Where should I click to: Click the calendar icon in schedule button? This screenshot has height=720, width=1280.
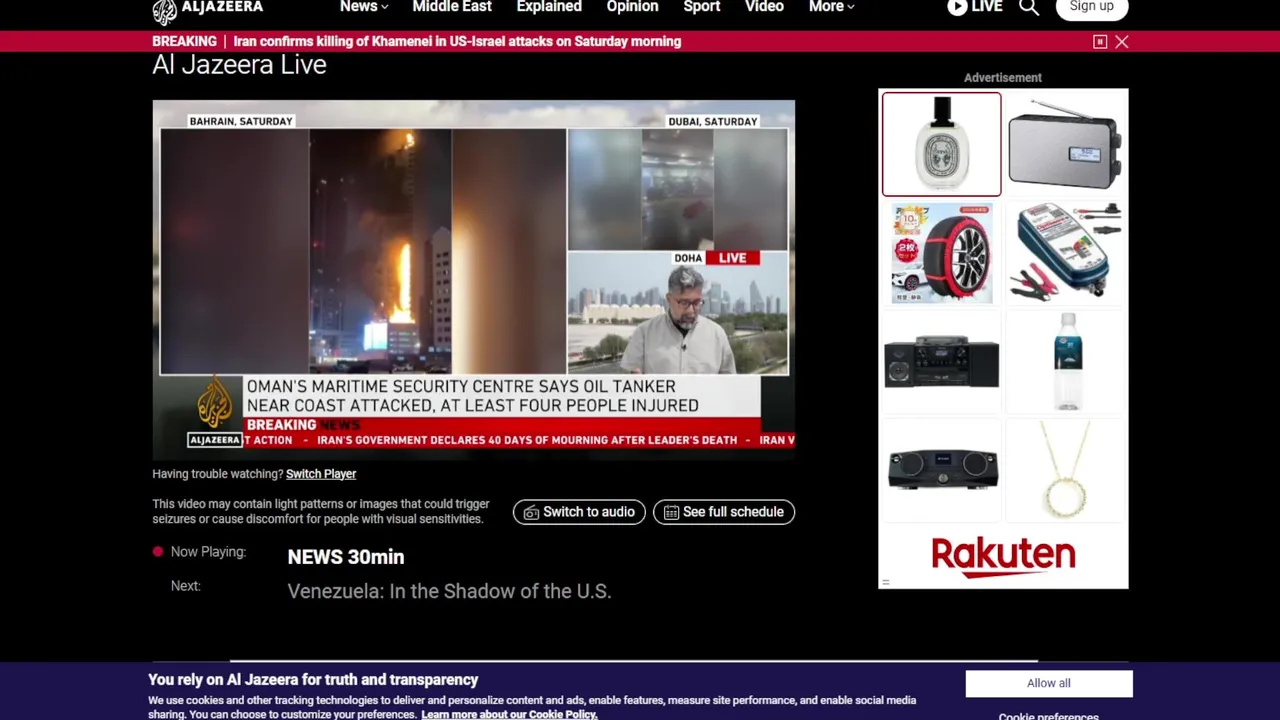click(x=671, y=512)
